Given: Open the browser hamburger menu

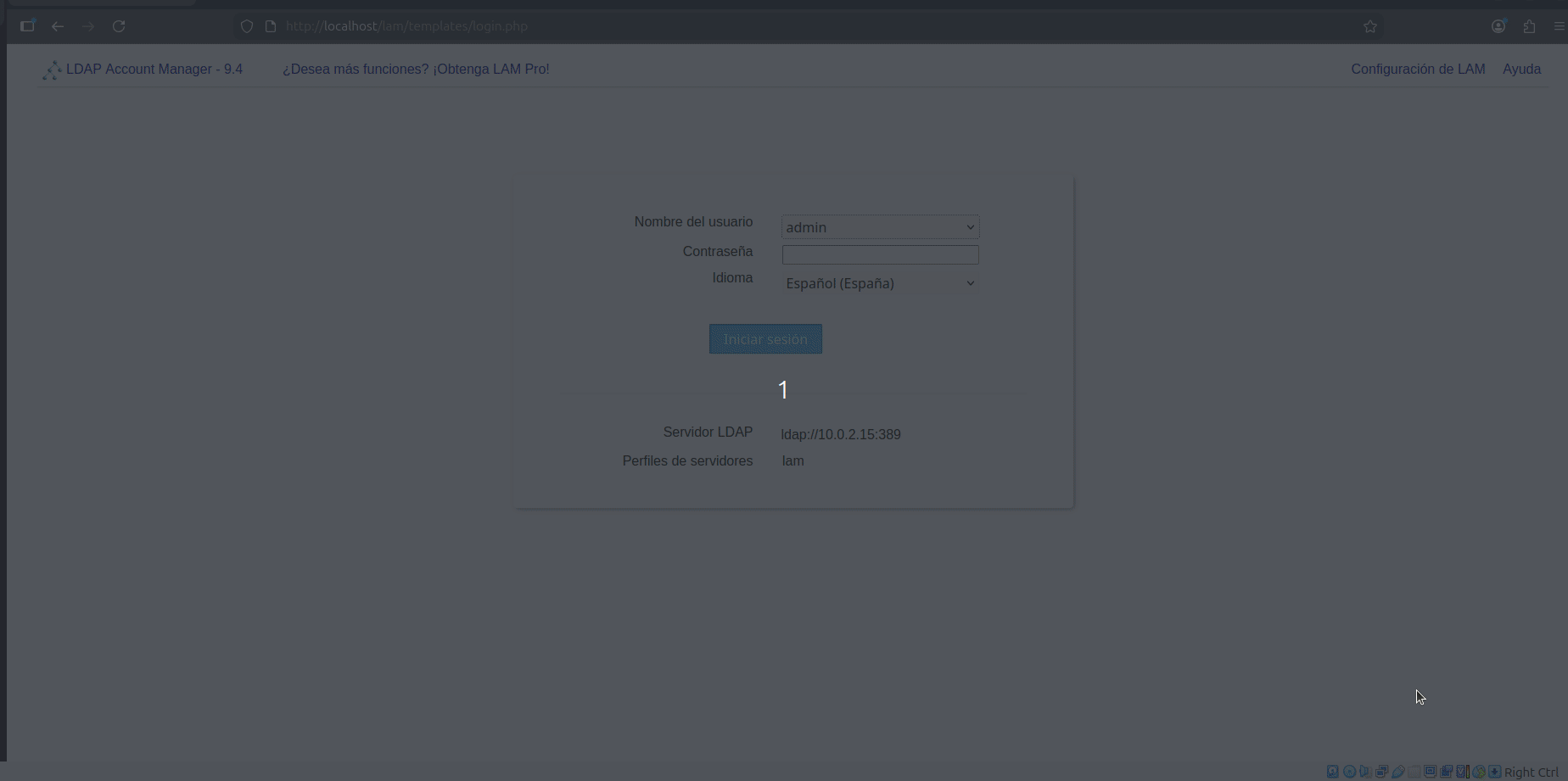Looking at the screenshot, I should [x=1559, y=26].
